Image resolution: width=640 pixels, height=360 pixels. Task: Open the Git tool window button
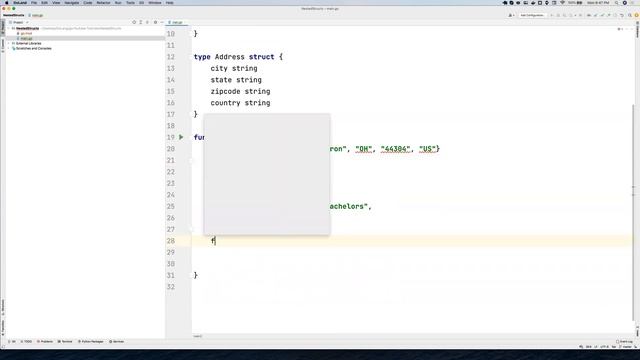point(12,342)
